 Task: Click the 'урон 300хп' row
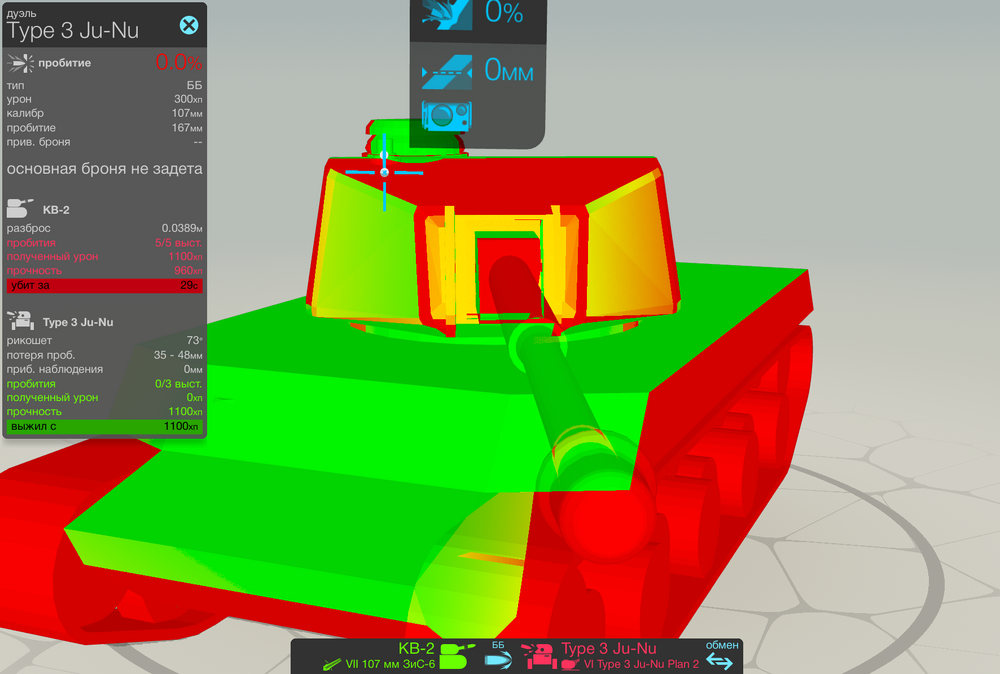[x=105, y=99]
